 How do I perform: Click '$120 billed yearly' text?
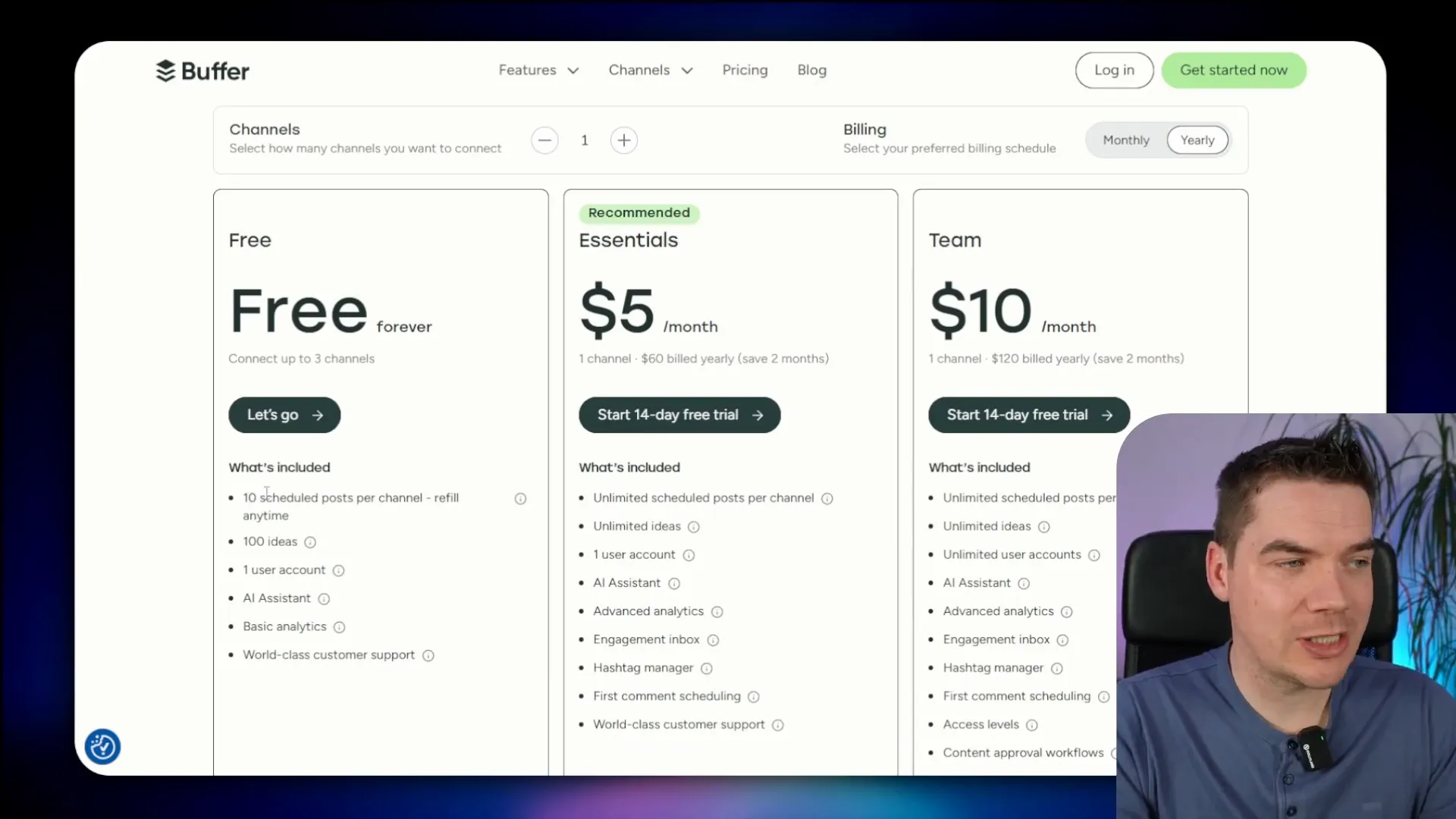[x=1040, y=359]
